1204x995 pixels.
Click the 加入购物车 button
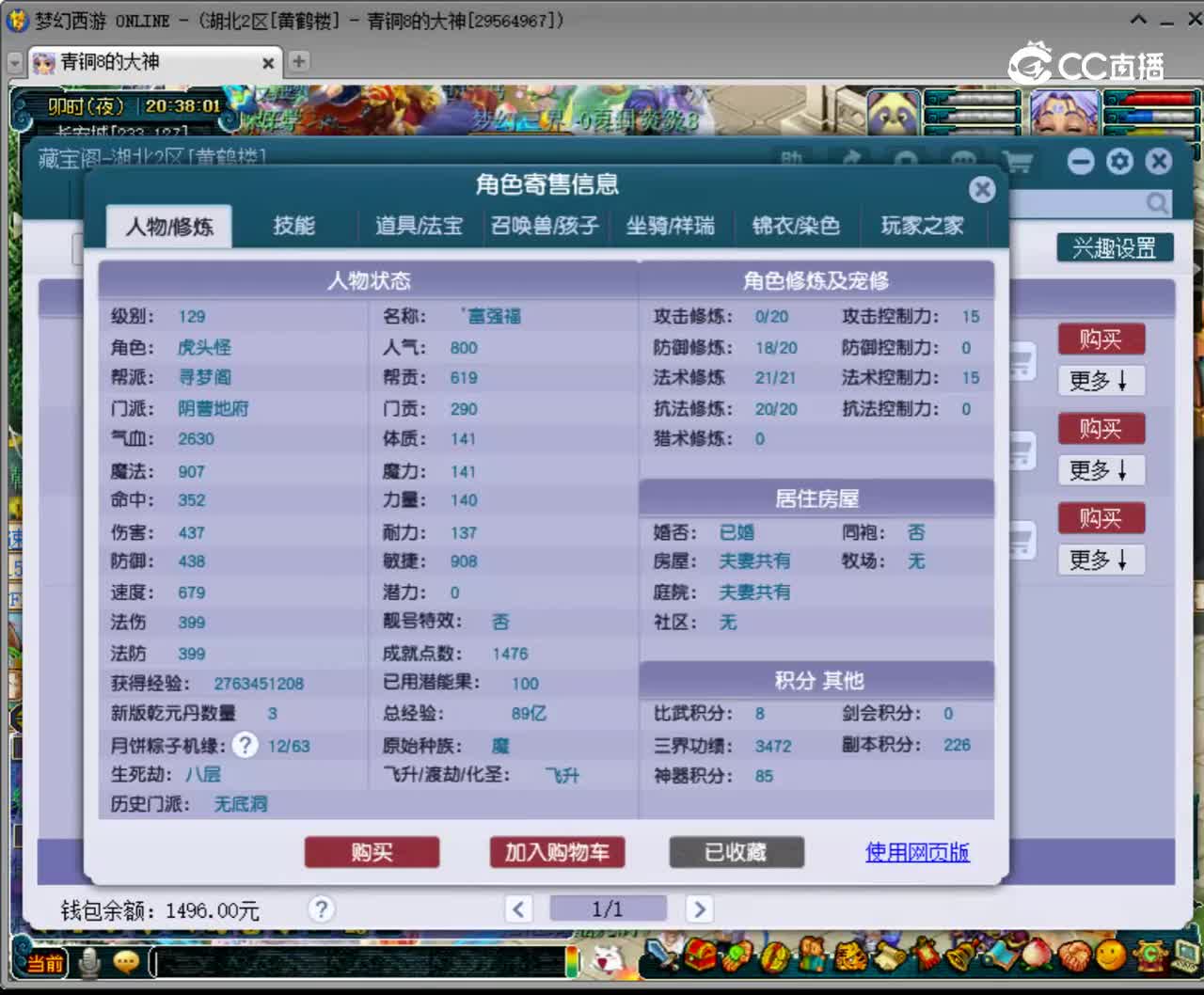pos(557,852)
